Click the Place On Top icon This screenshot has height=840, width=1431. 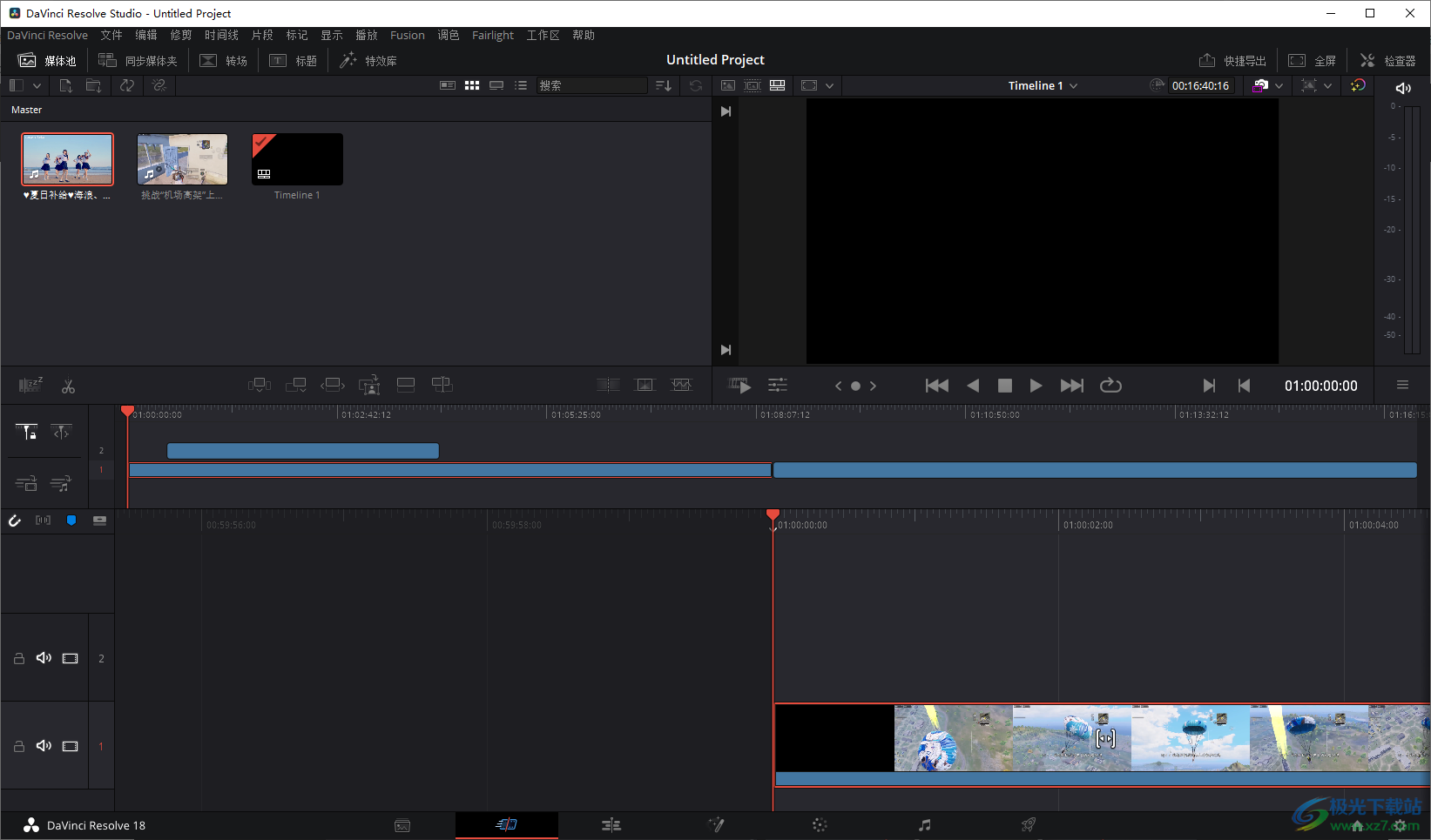[406, 385]
